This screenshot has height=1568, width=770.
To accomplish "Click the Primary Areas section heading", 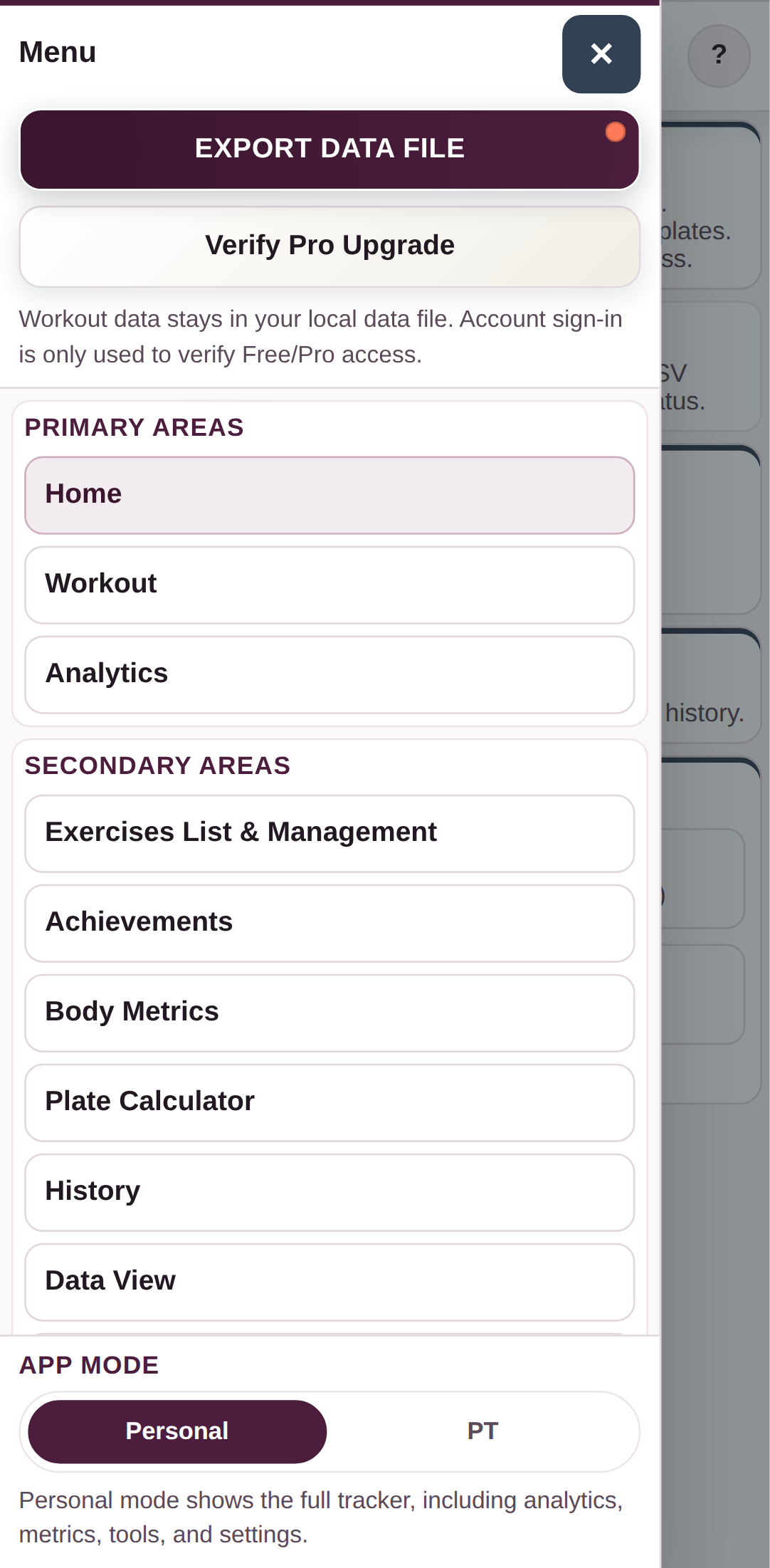I will (x=135, y=427).
